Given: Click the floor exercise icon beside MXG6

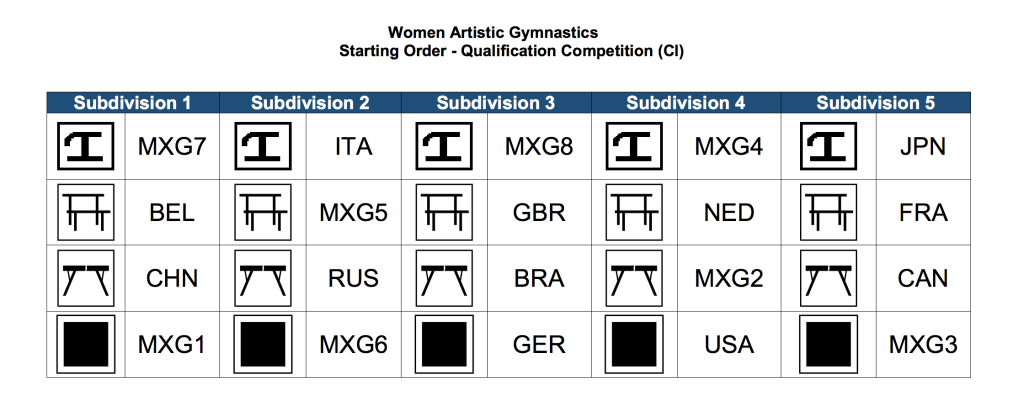Looking at the screenshot, I should (263, 344).
